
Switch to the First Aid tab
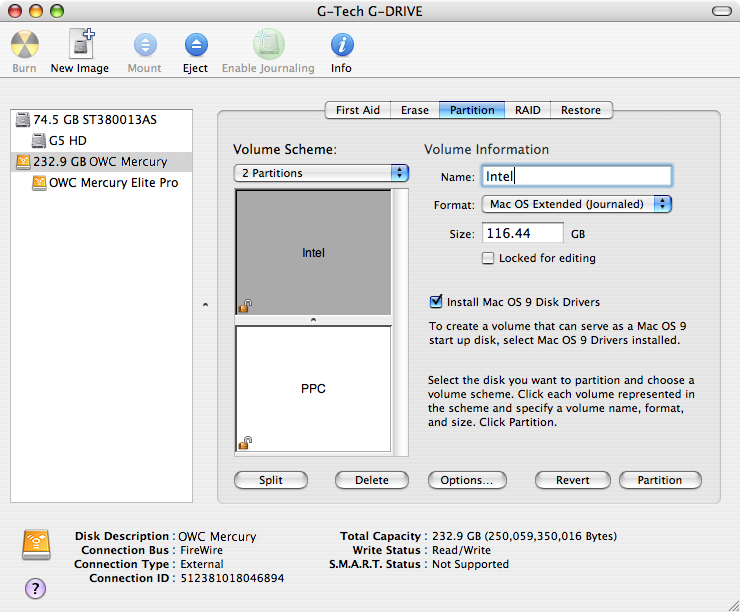pyautogui.click(x=358, y=110)
